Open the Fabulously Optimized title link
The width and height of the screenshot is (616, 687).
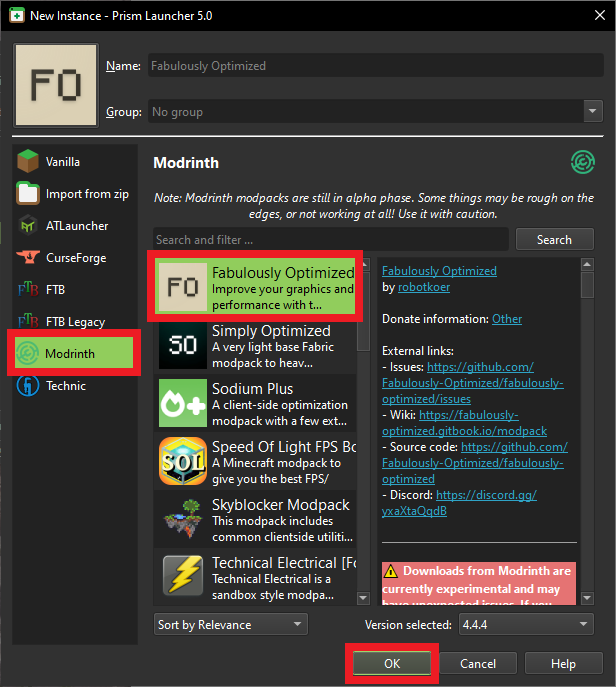click(439, 271)
